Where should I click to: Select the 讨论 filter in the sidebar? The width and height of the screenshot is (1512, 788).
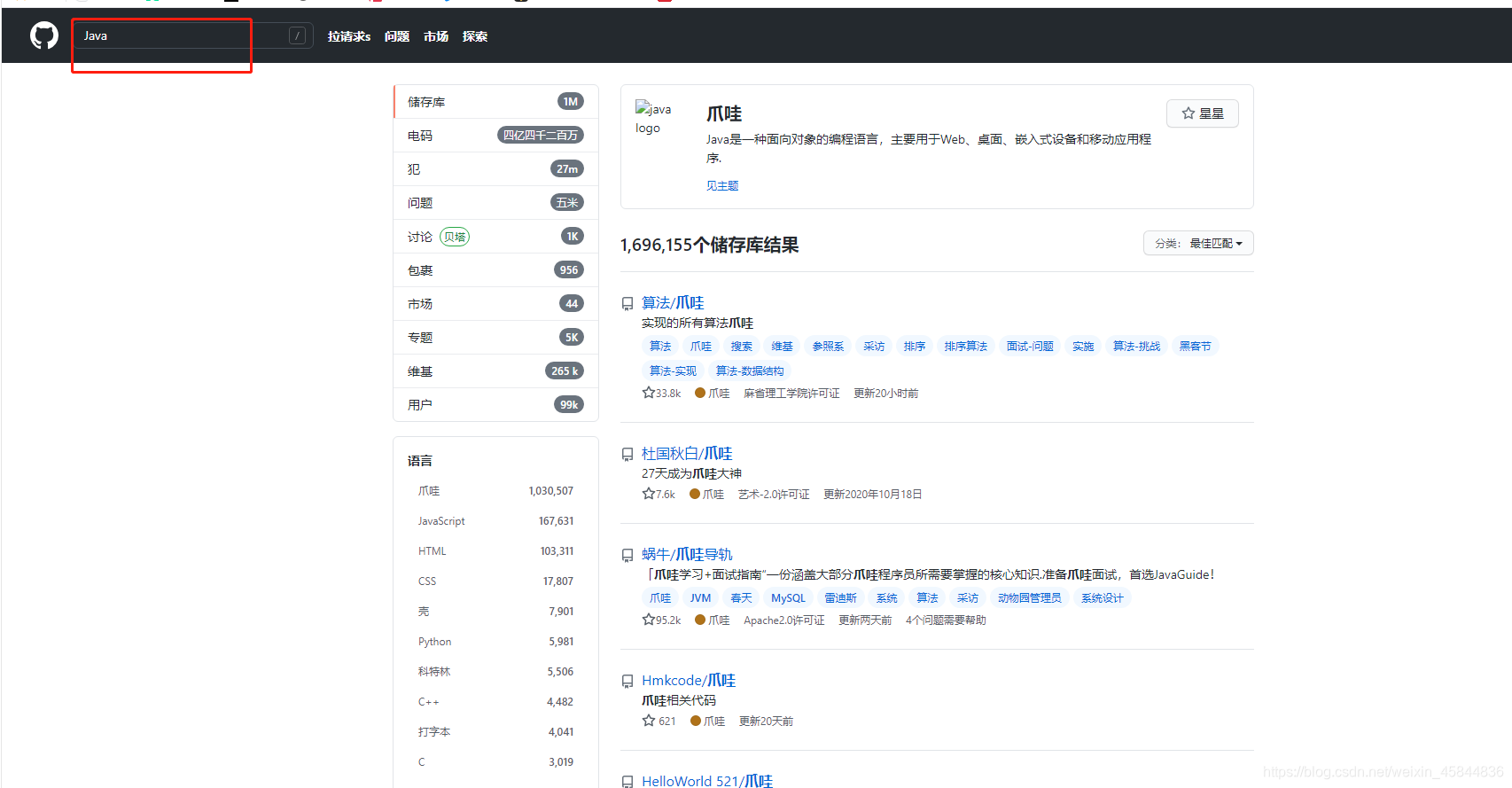click(x=495, y=237)
